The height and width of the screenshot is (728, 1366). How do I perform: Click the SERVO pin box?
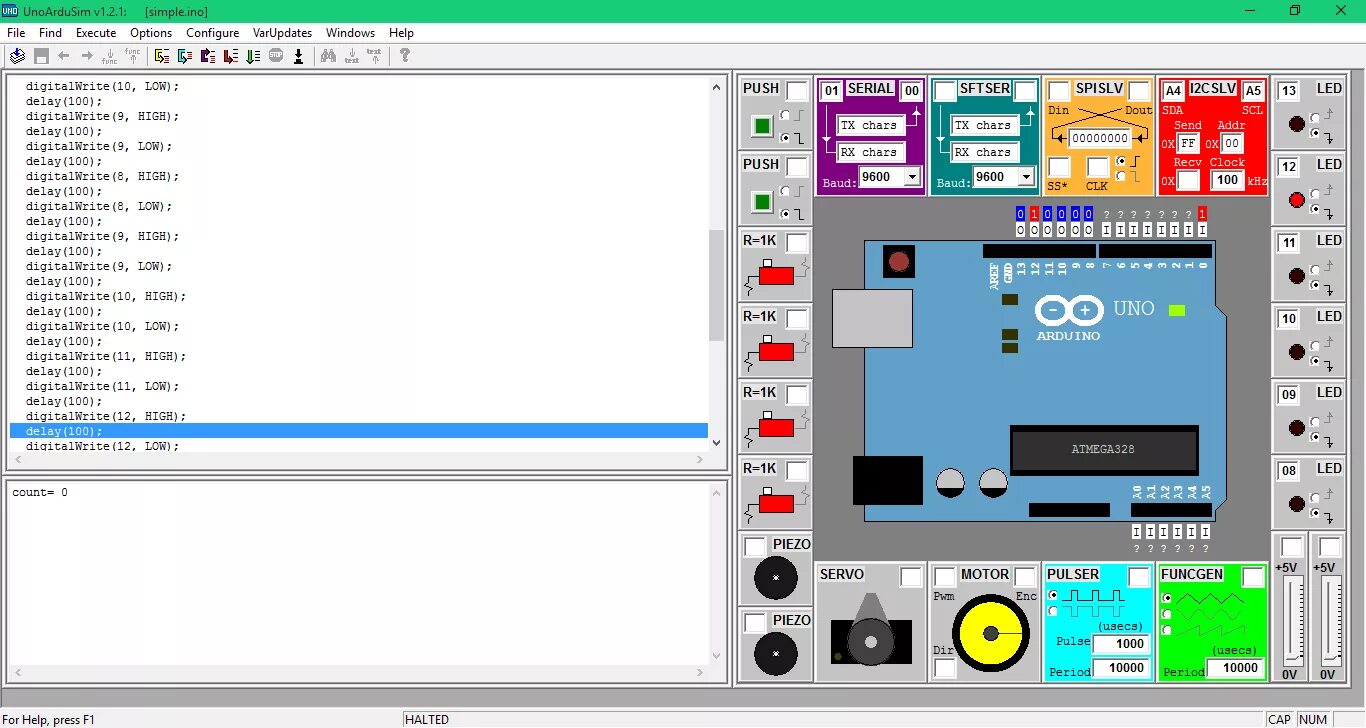(911, 577)
